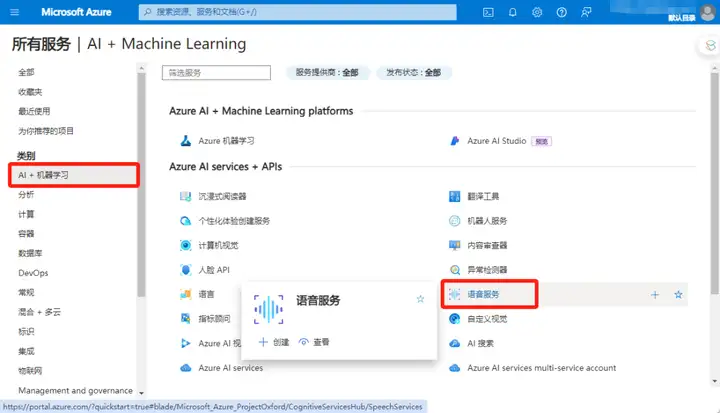Click the multi-service account cloud icon

click(455, 368)
